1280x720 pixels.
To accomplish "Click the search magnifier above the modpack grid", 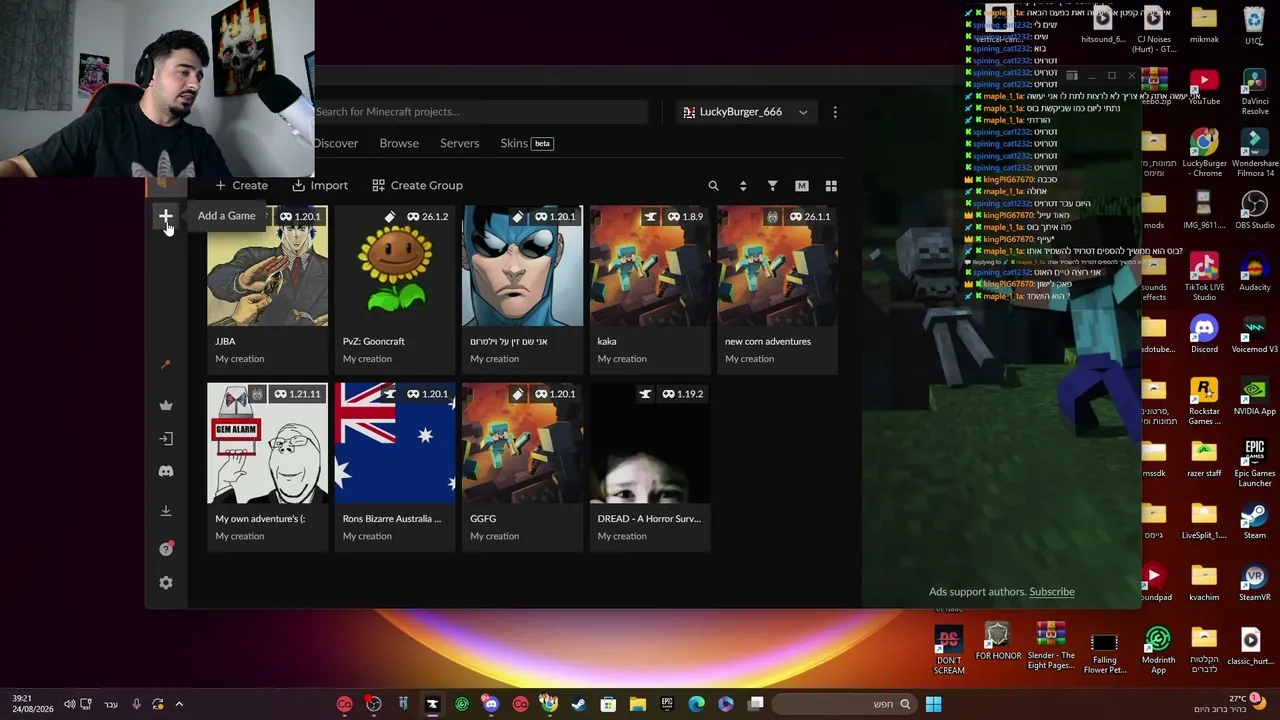I will click(713, 186).
